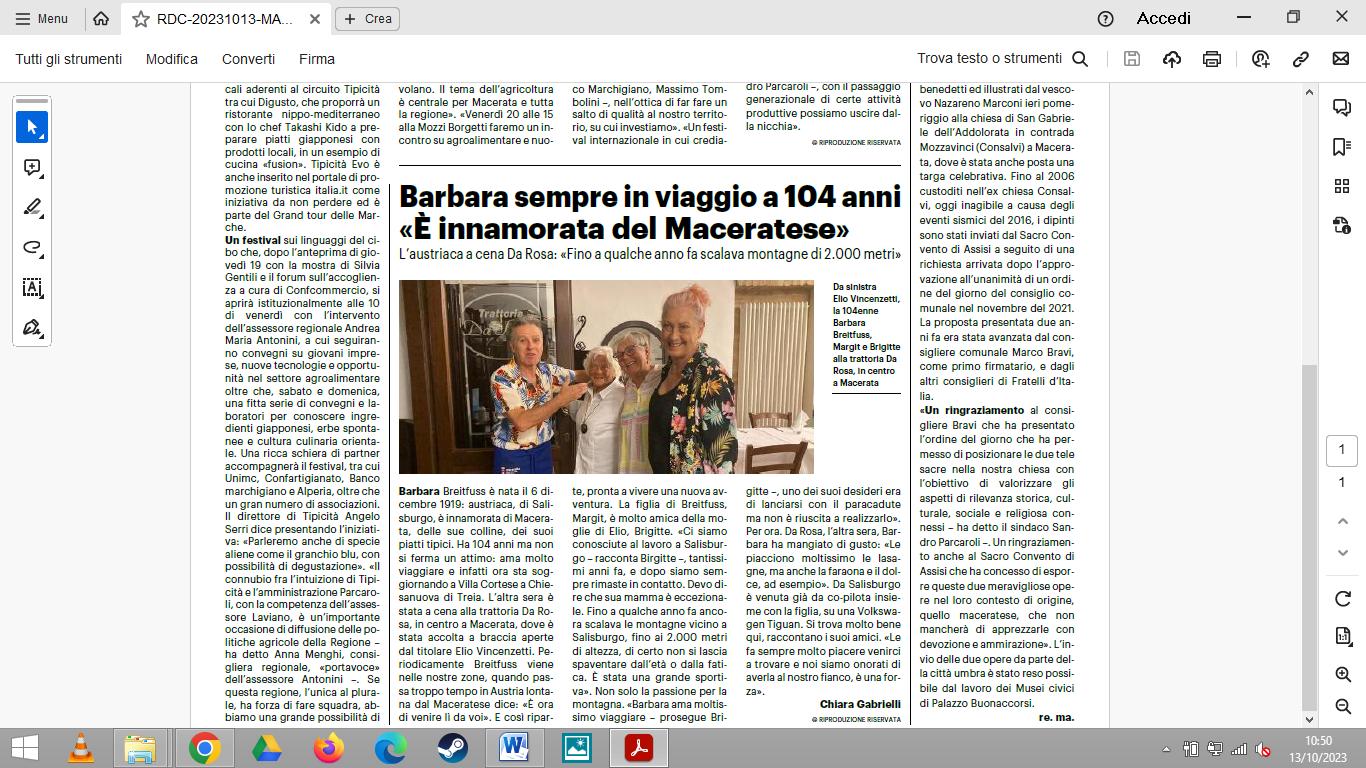The image size is (1366, 768).
Task: Click the vertical scrollbar thumb
Action: [x=1308, y=536]
